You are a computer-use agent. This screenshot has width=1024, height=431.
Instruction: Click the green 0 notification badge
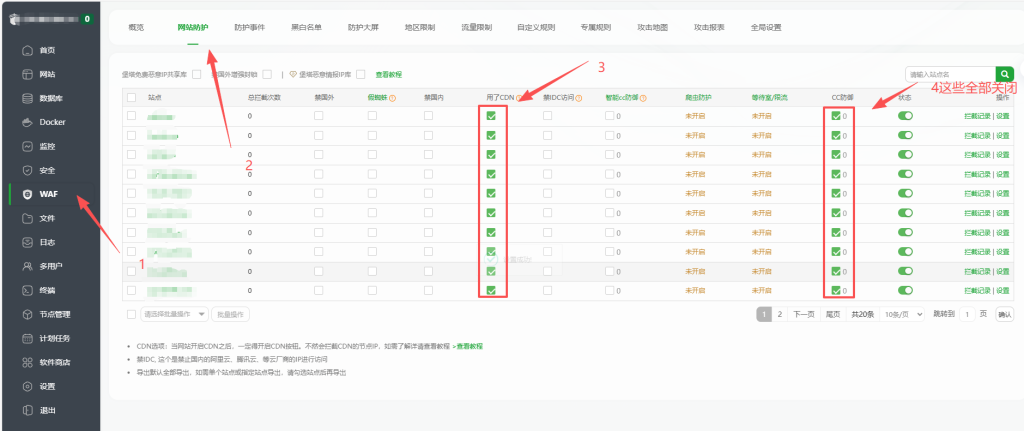point(87,19)
